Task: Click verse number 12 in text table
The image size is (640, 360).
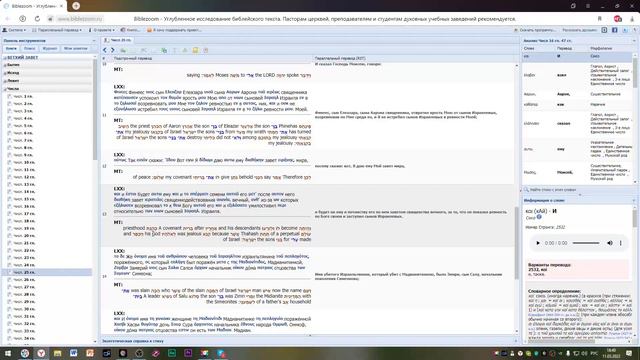Action: [x=104, y=166]
